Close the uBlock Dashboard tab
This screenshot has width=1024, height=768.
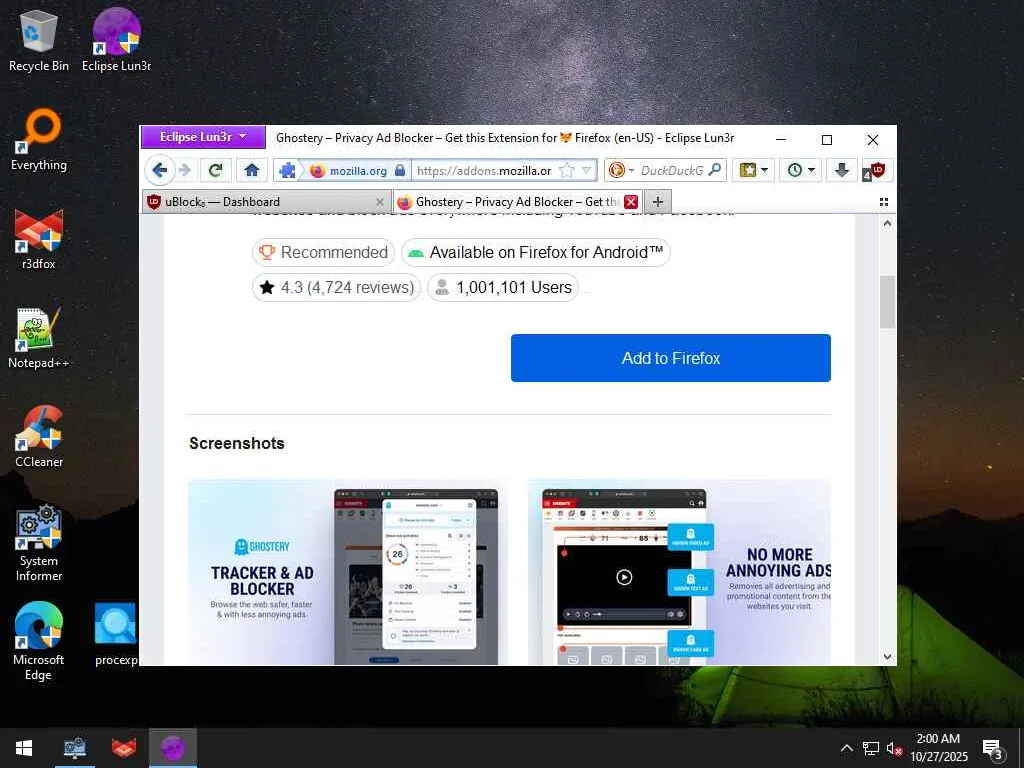[x=380, y=202]
